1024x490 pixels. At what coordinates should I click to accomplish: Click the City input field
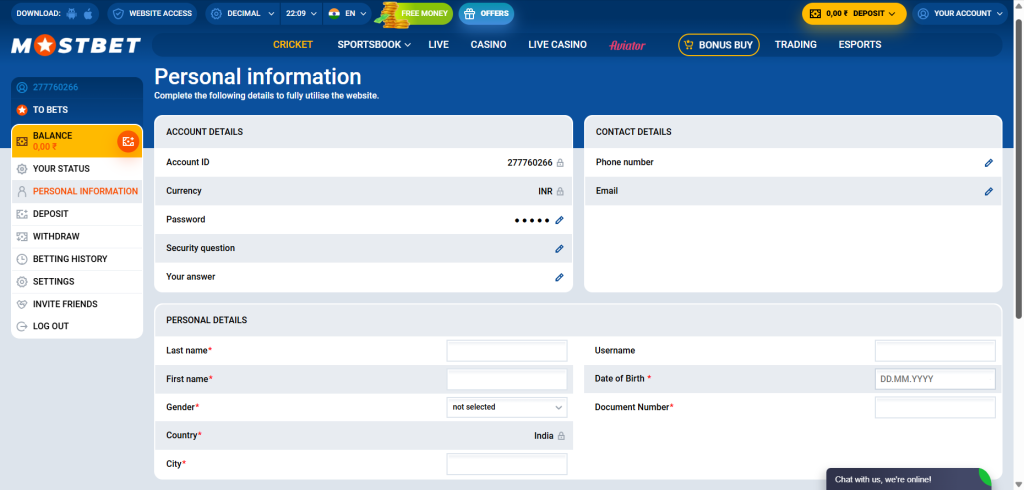point(507,464)
